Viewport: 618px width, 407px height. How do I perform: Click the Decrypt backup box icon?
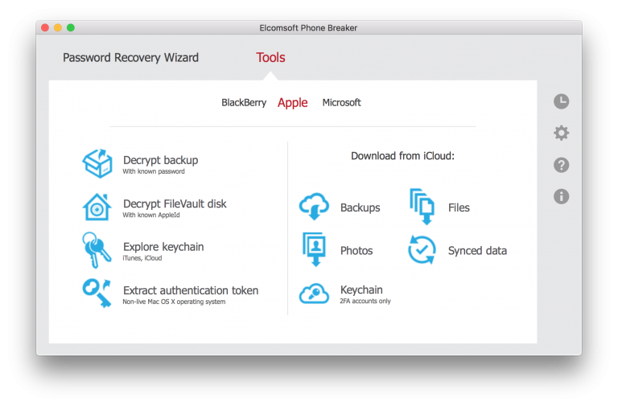click(x=97, y=163)
